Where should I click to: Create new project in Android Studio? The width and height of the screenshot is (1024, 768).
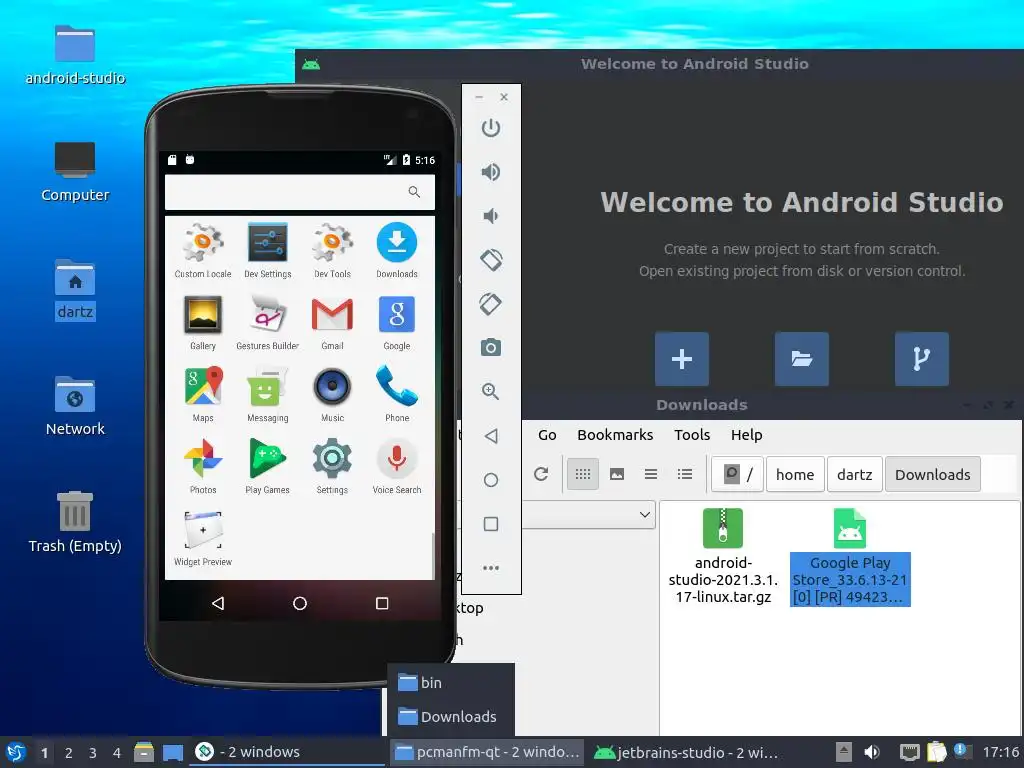[x=682, y=359]
